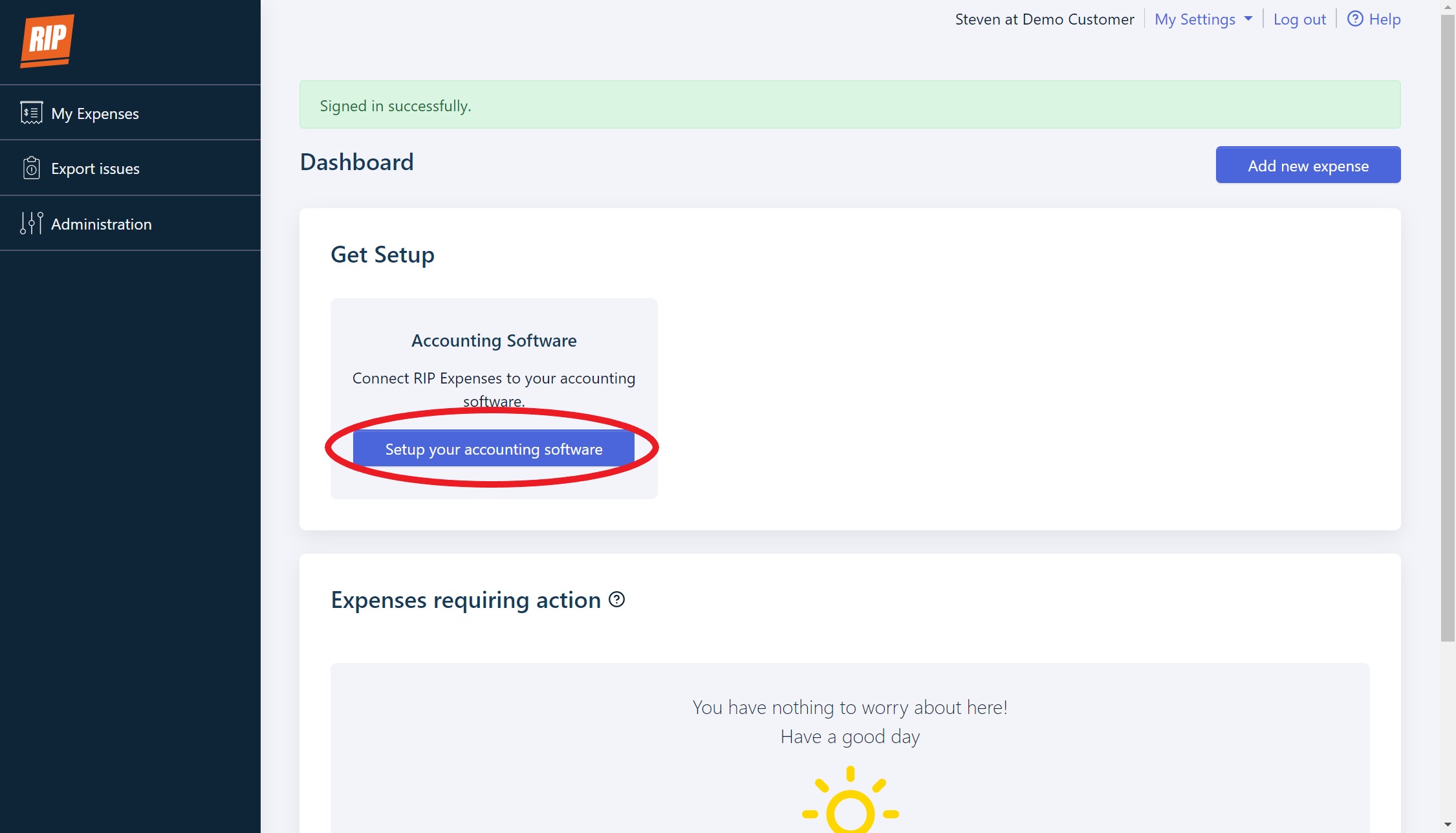Click the Log out link
The image size is (1456, 833).
[x=1299, y=19]
